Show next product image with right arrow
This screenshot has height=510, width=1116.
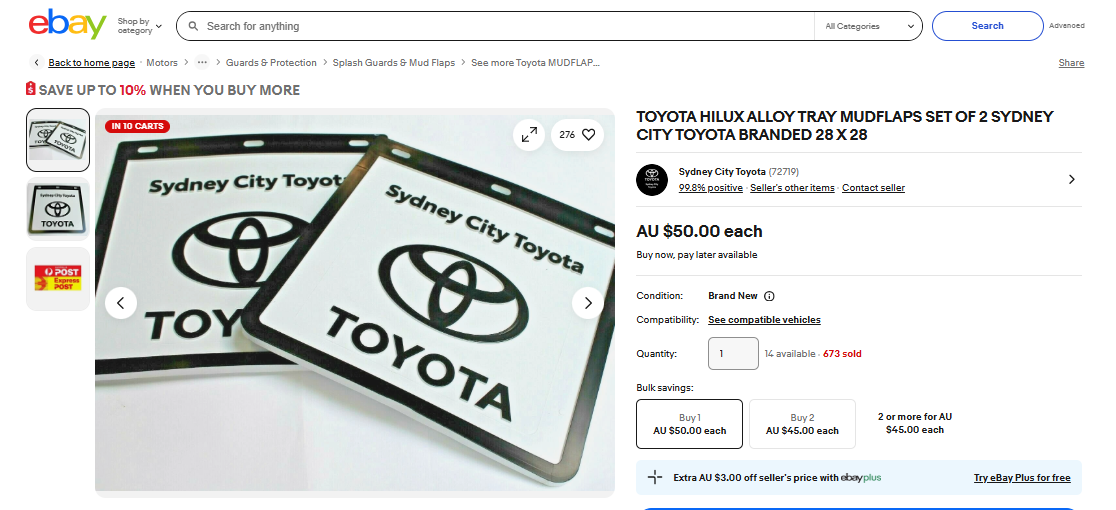[587, 302]
